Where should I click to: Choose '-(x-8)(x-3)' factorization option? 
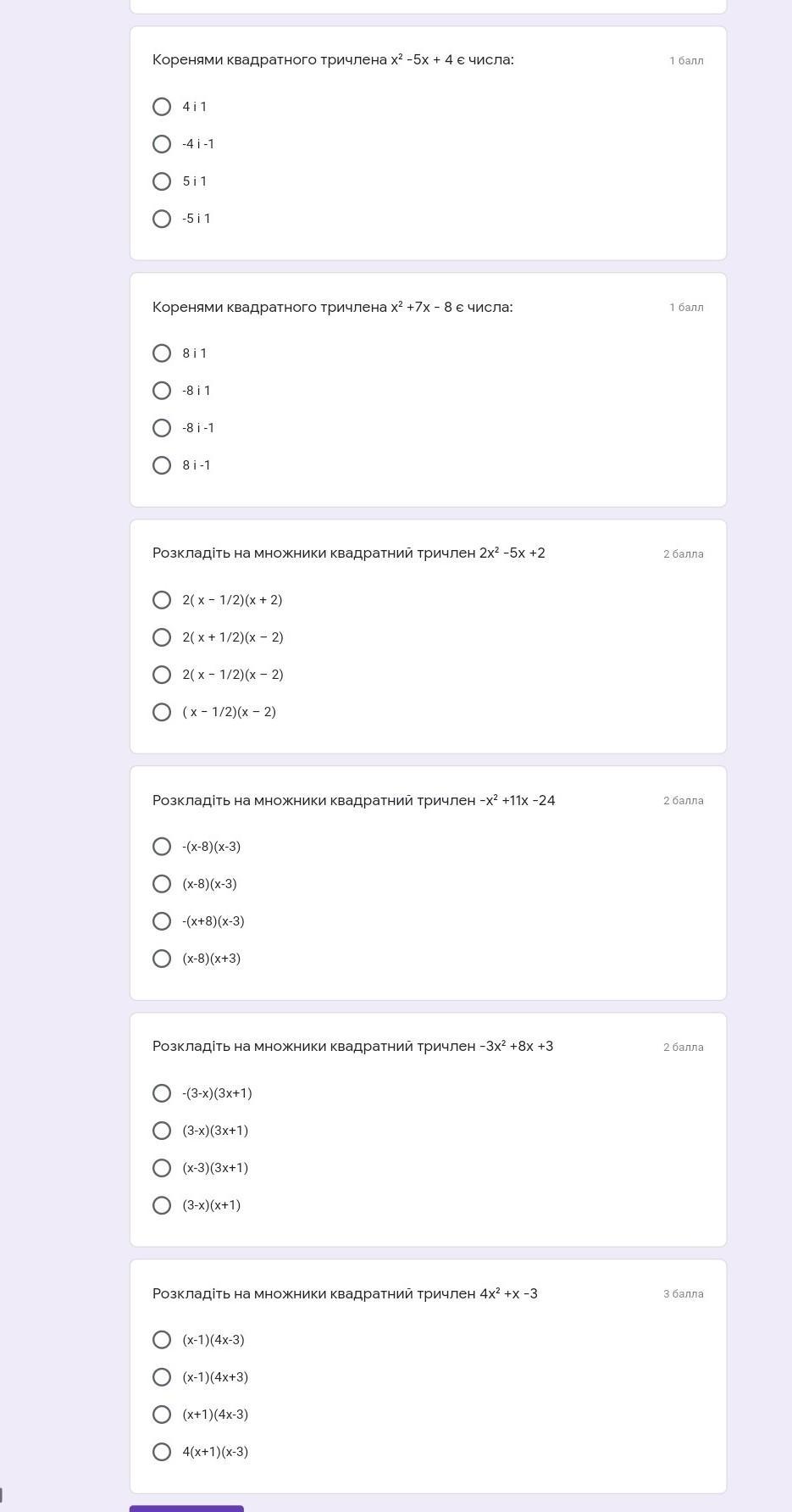click(162, 847)
